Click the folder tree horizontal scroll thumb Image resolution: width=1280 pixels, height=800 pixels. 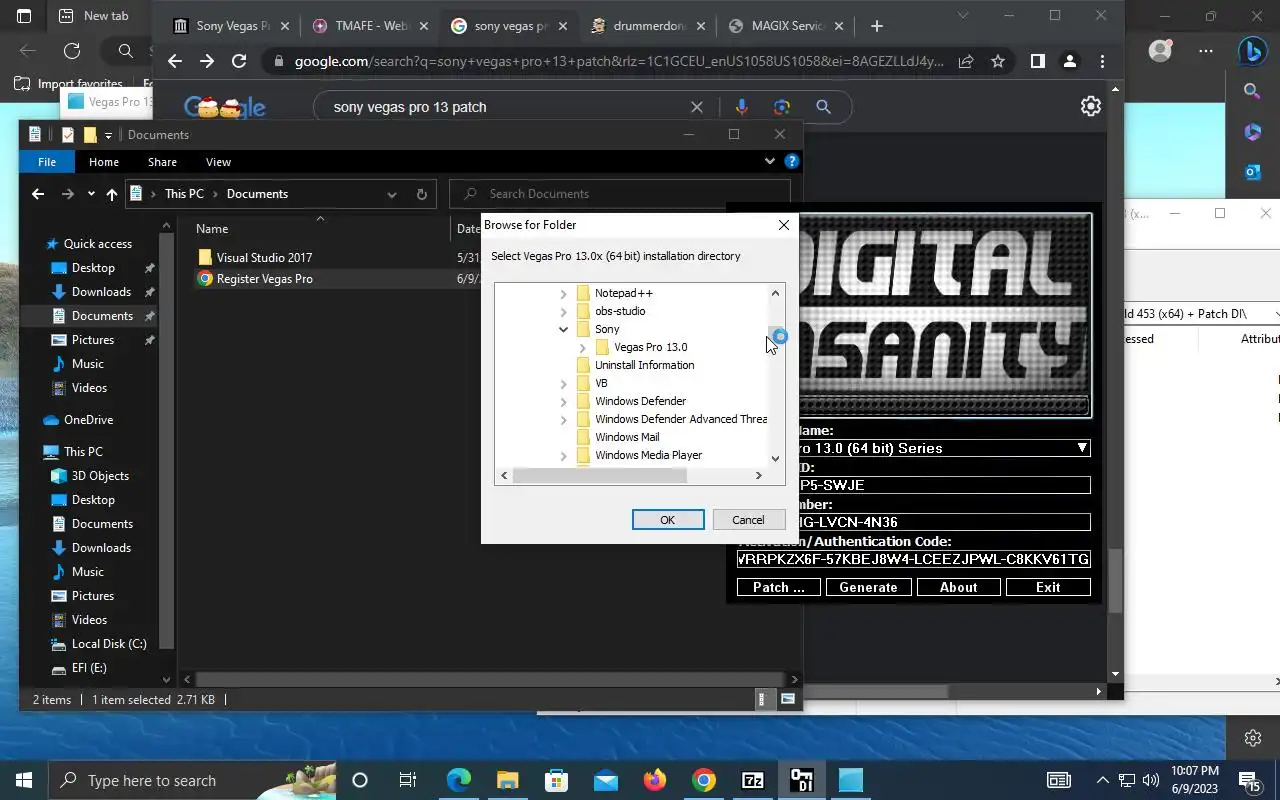[599, 476]
